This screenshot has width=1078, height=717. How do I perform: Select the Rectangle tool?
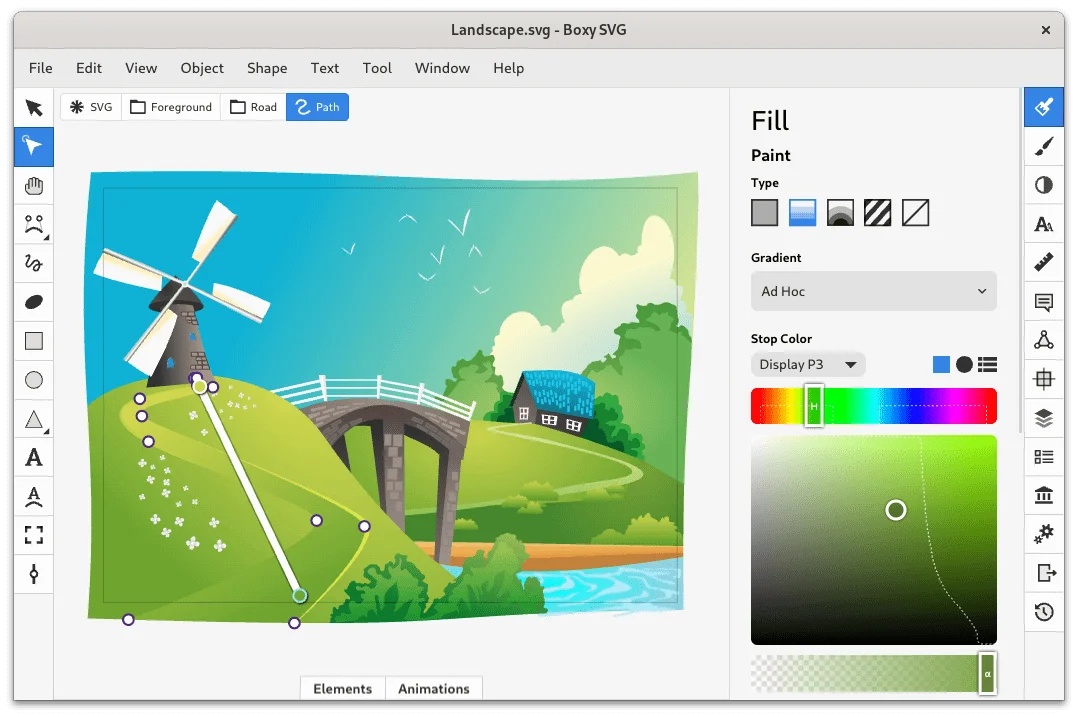coord(34,341)
